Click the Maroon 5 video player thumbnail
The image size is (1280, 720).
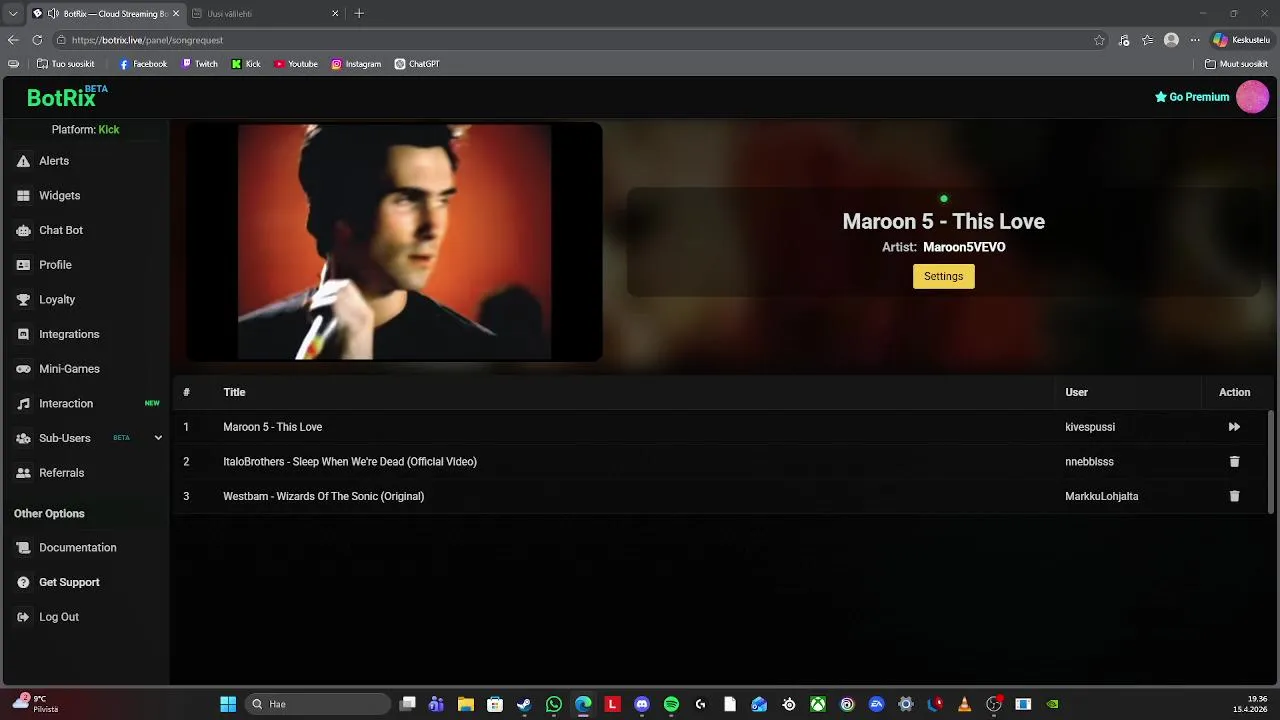pos(394,241)
